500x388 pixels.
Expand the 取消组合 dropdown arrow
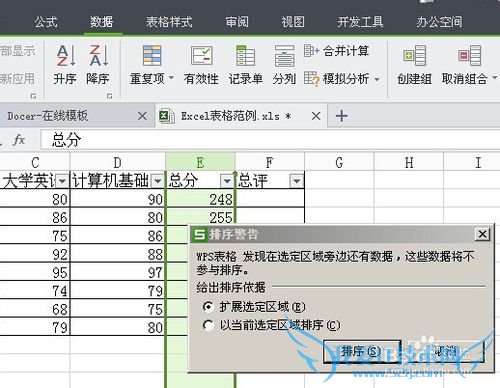(x=495, y=78)
